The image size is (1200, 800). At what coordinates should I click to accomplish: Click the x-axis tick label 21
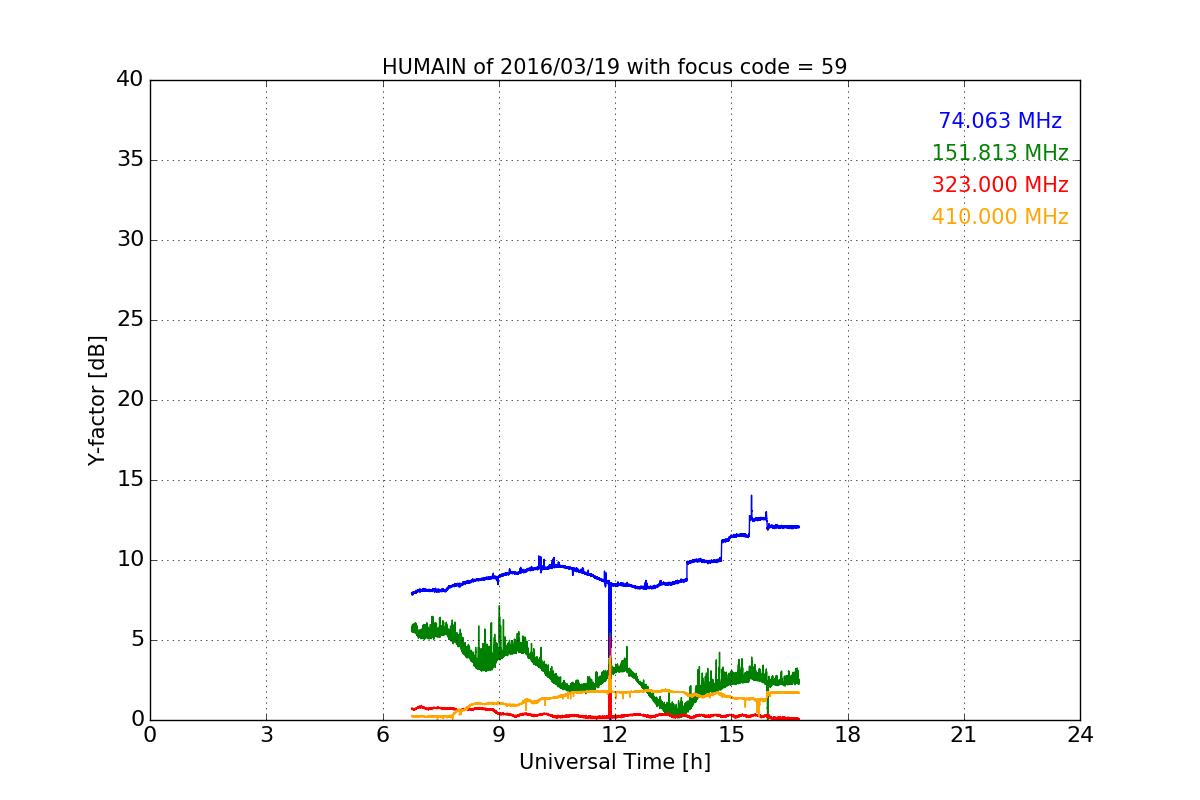[964, 735]
